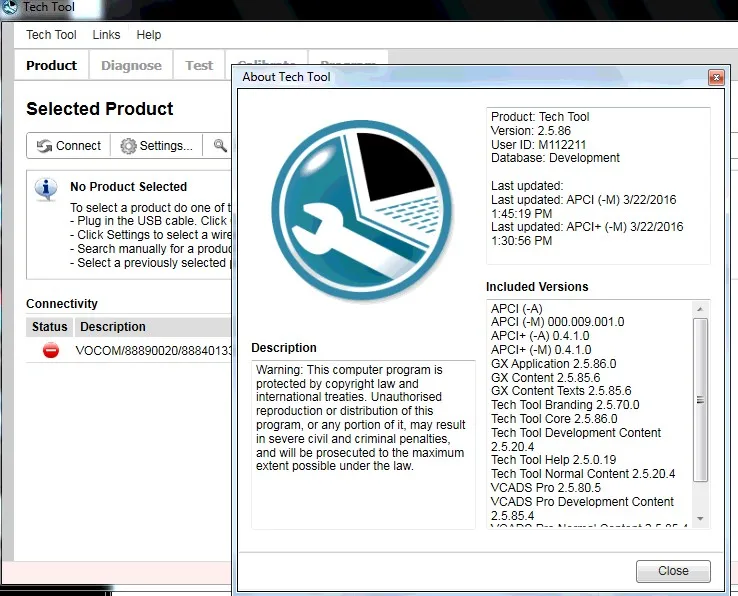738x596 pixels.
Task: Click the 'No Product Selected' heading
Action: click(128, 187)
